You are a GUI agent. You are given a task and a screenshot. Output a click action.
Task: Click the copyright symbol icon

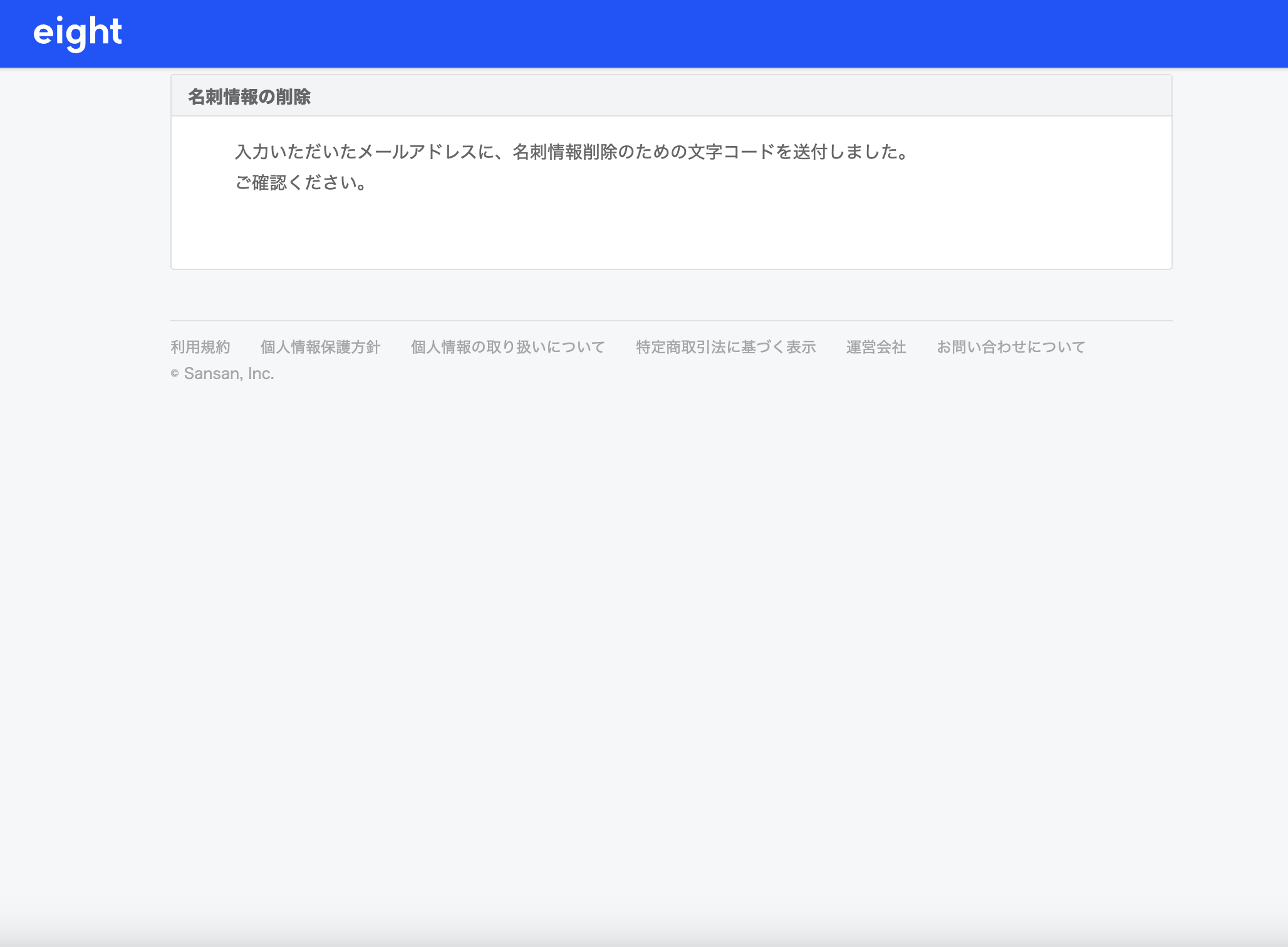[174, 373]
